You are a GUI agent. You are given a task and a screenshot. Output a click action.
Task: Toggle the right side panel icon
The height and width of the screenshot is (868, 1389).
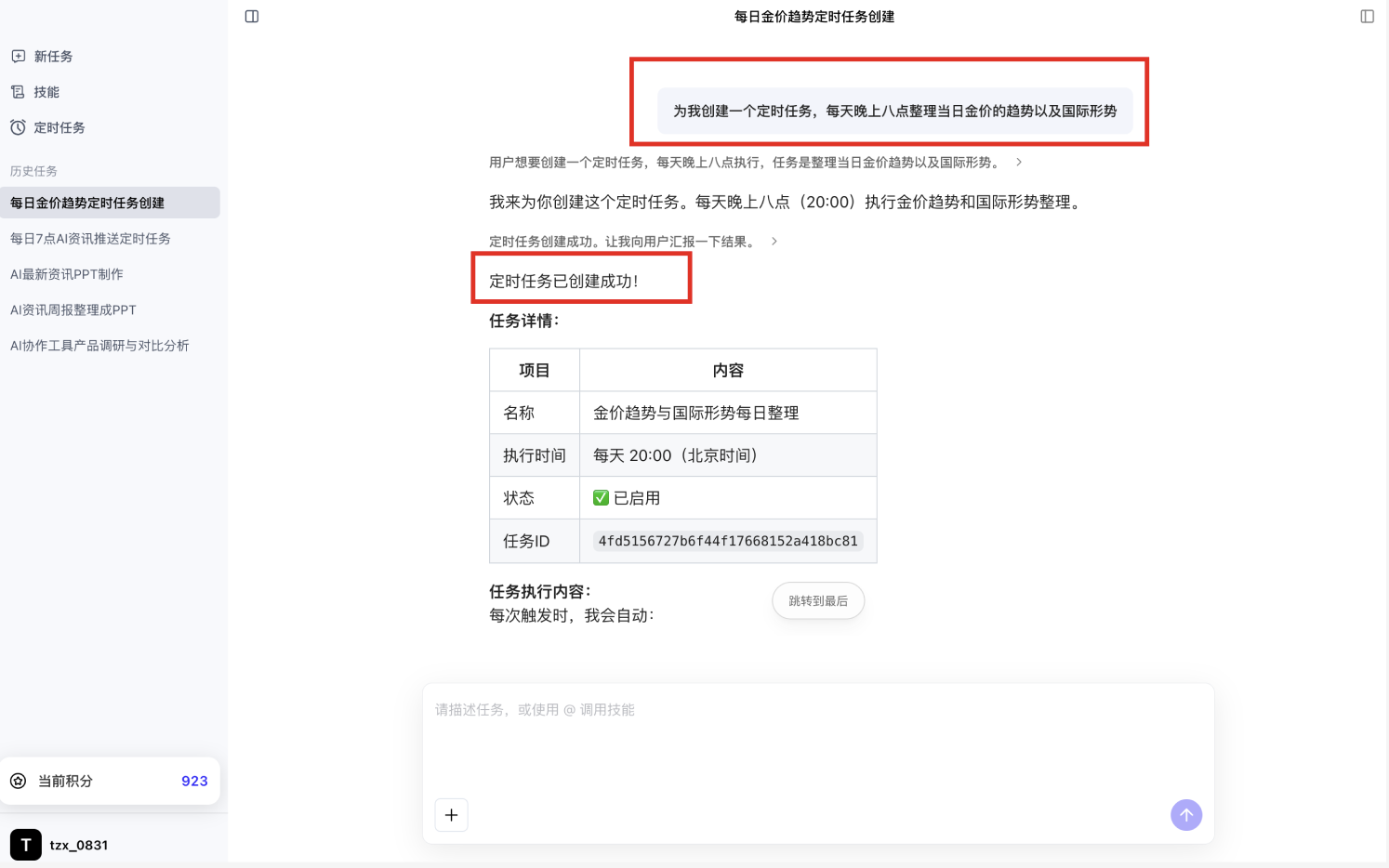tap(1367, 17)
